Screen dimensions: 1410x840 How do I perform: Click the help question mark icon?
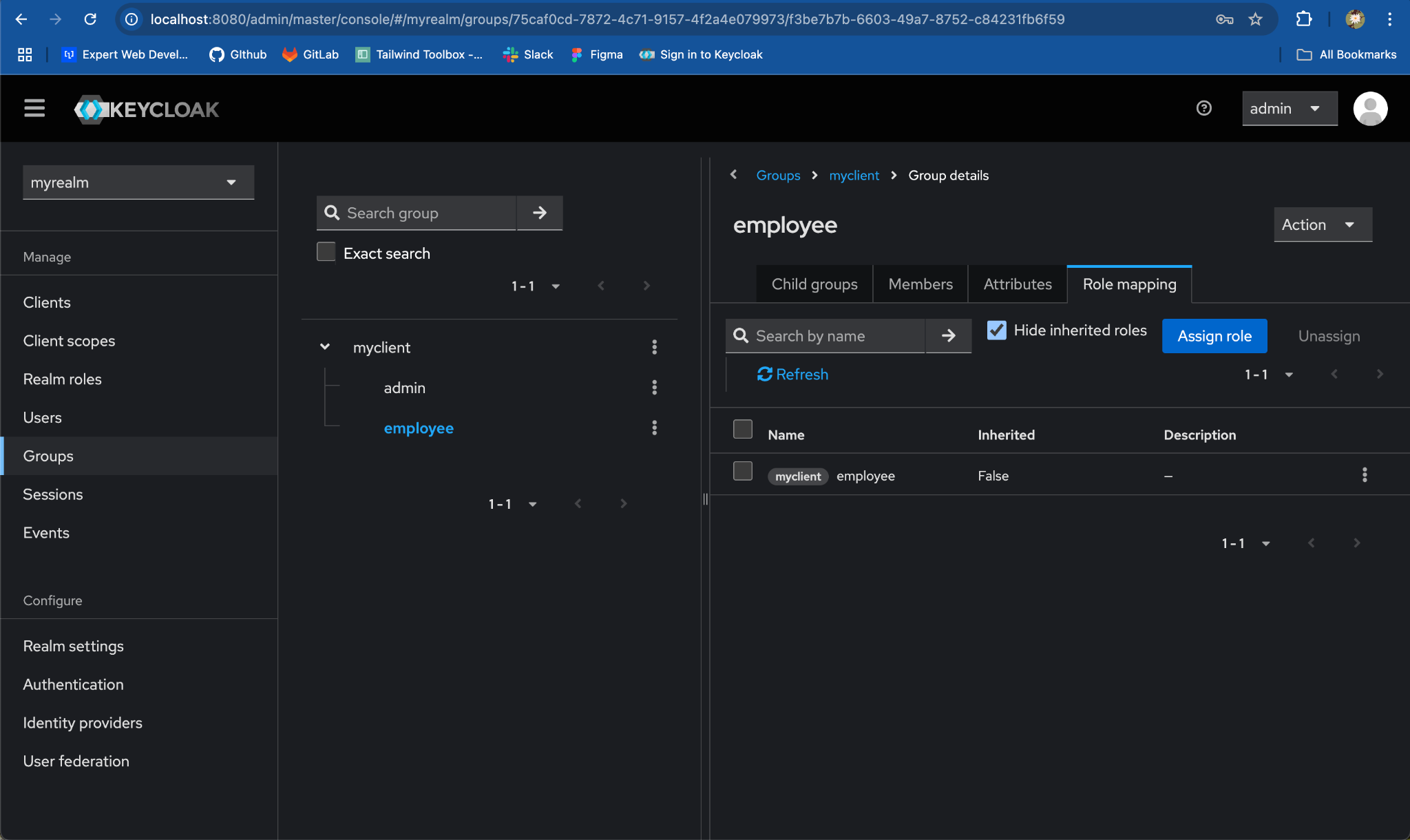(1203, 108)
